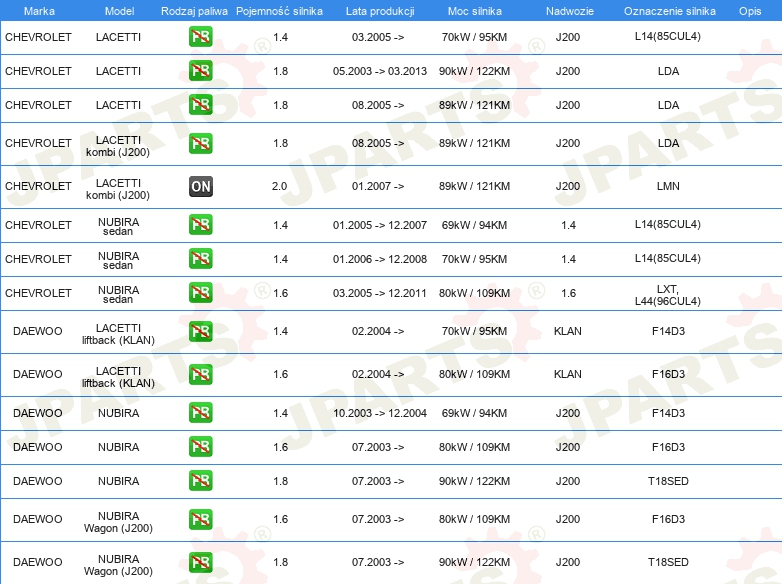Click Lacetti liftback (KLAN) model in 1.4 row

coord(118,334)
